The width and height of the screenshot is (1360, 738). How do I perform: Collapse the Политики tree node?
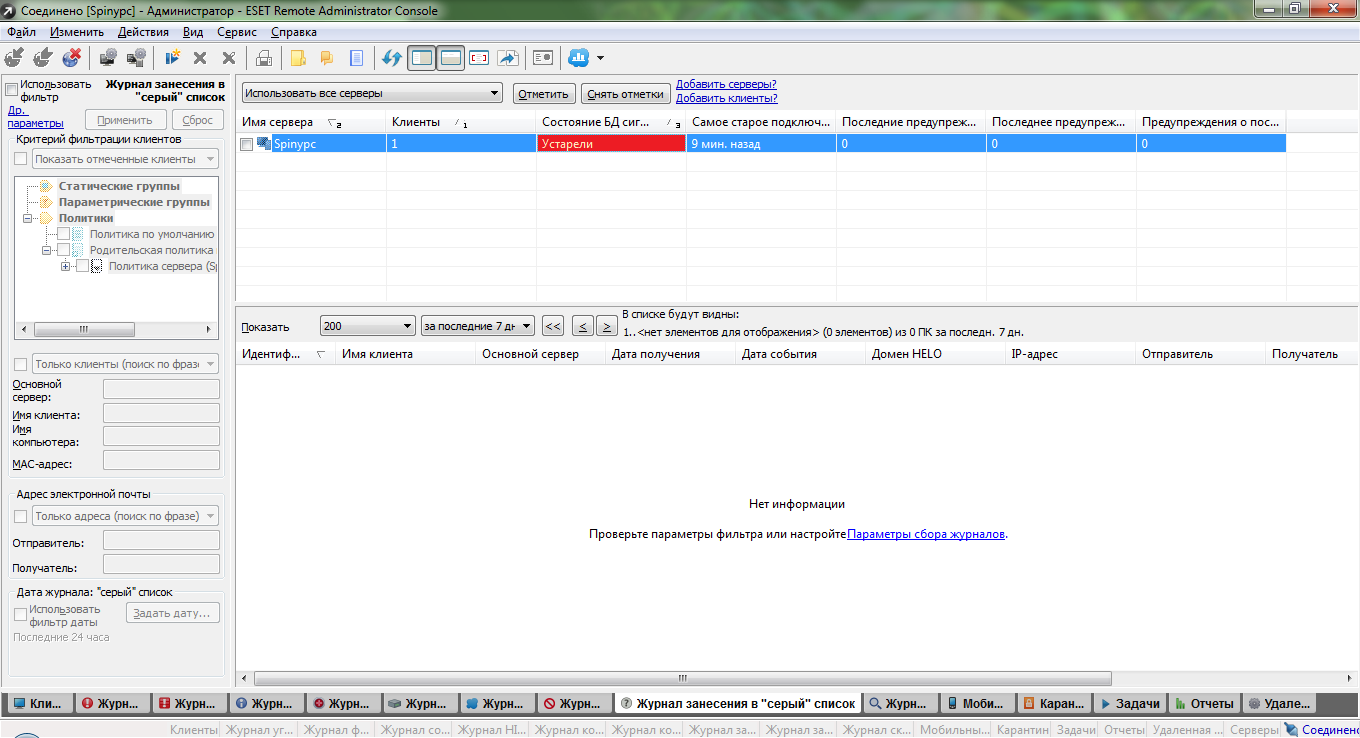pos(28,218)
